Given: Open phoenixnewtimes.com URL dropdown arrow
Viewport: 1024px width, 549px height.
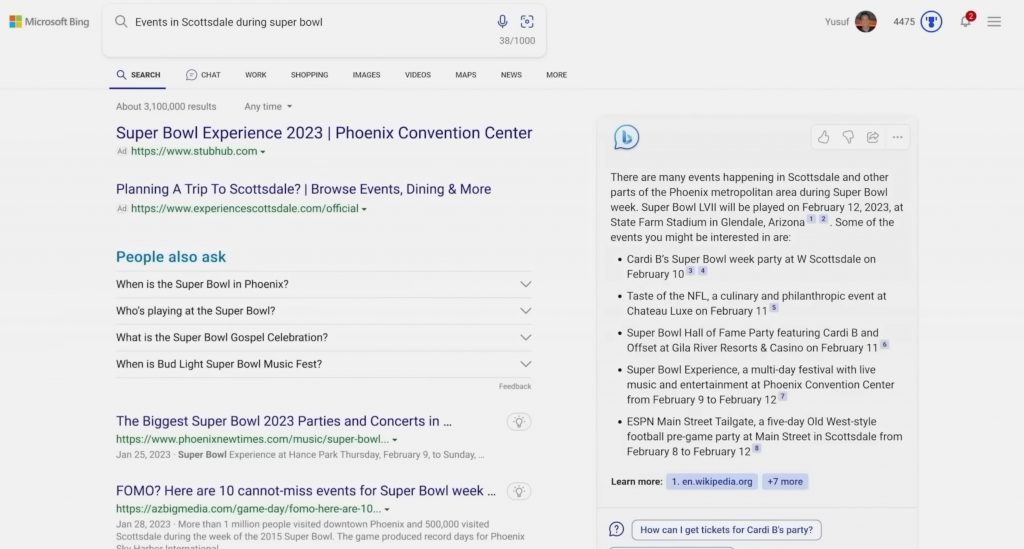Looking at the screenshot, I should pyautogui.click(x=394, y=440).
